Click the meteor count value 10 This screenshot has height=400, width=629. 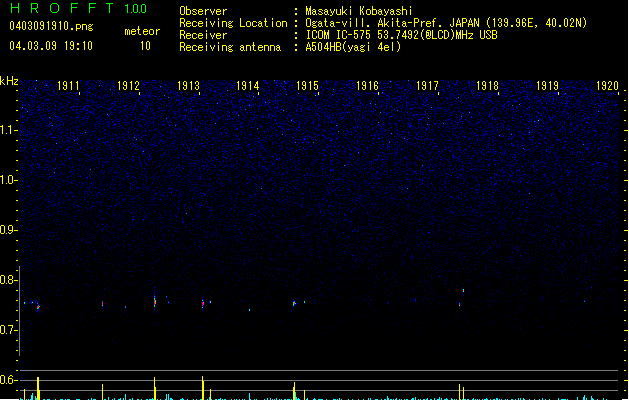point(145,46)
